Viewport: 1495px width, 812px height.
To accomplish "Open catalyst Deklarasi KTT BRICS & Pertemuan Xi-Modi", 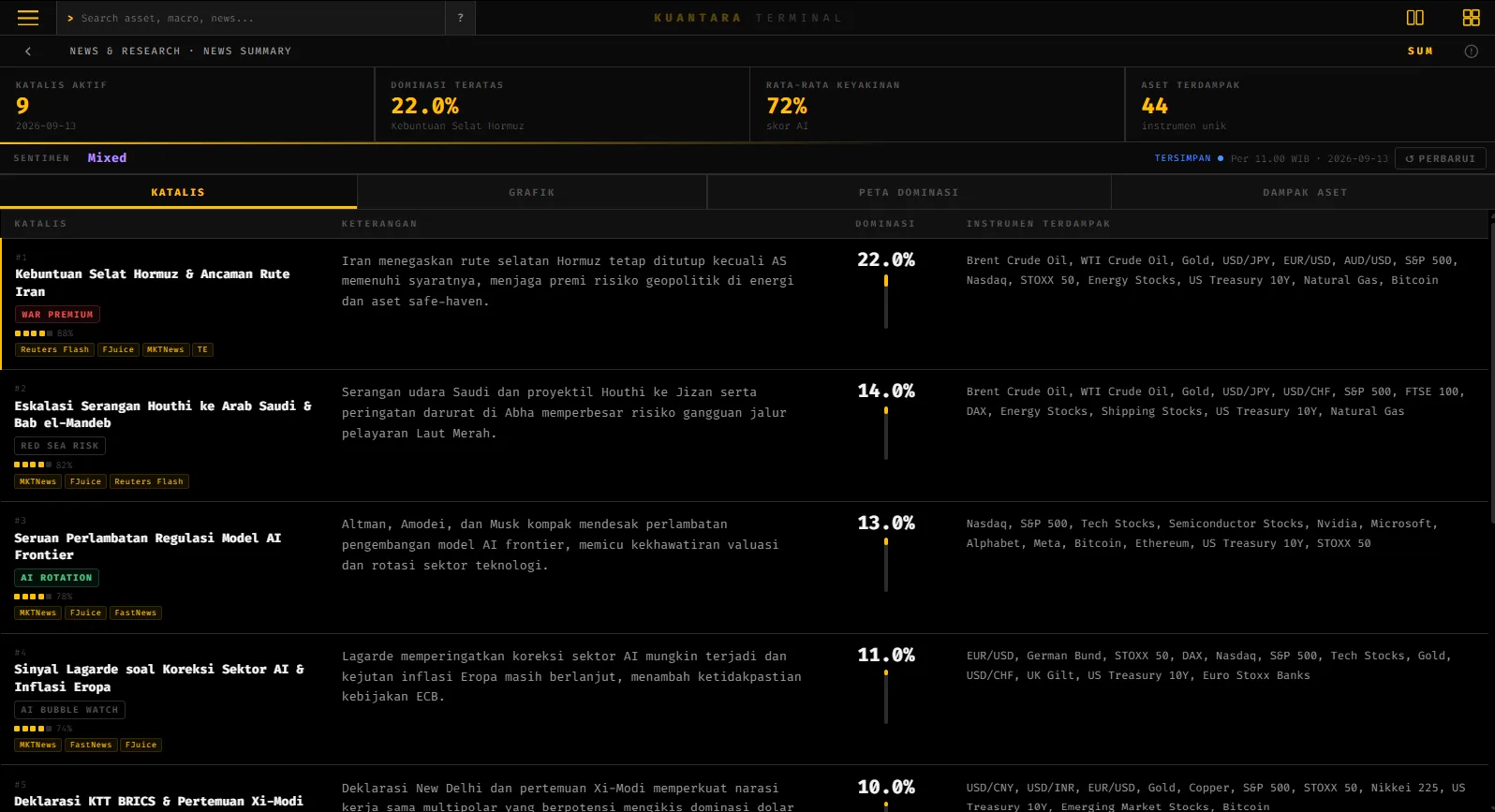I will [159, 802].
